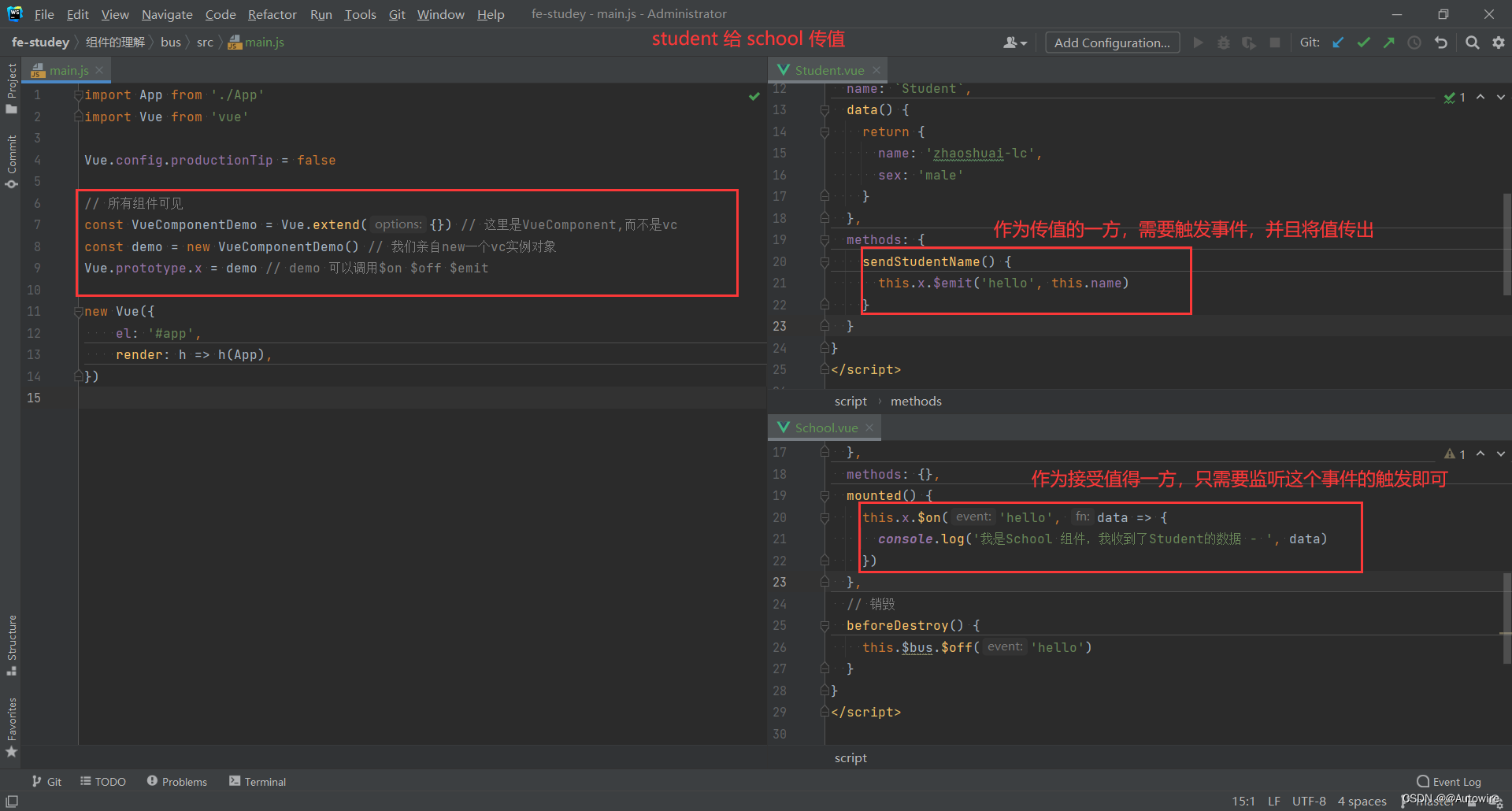
Task: Open the user account icon dropdown
Action: tap(1015, 43)
